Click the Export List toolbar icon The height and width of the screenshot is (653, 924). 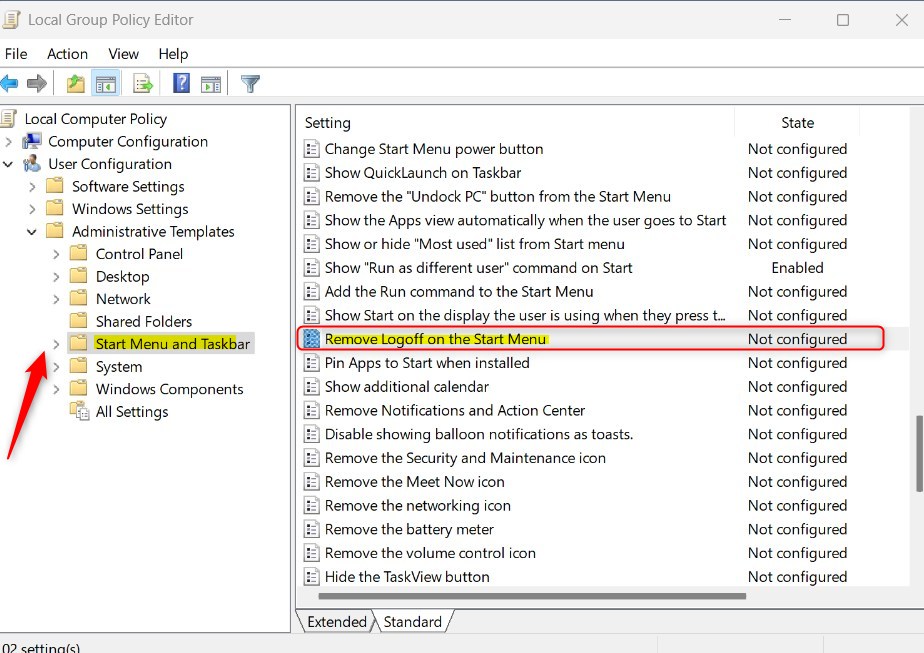point(143,84)
